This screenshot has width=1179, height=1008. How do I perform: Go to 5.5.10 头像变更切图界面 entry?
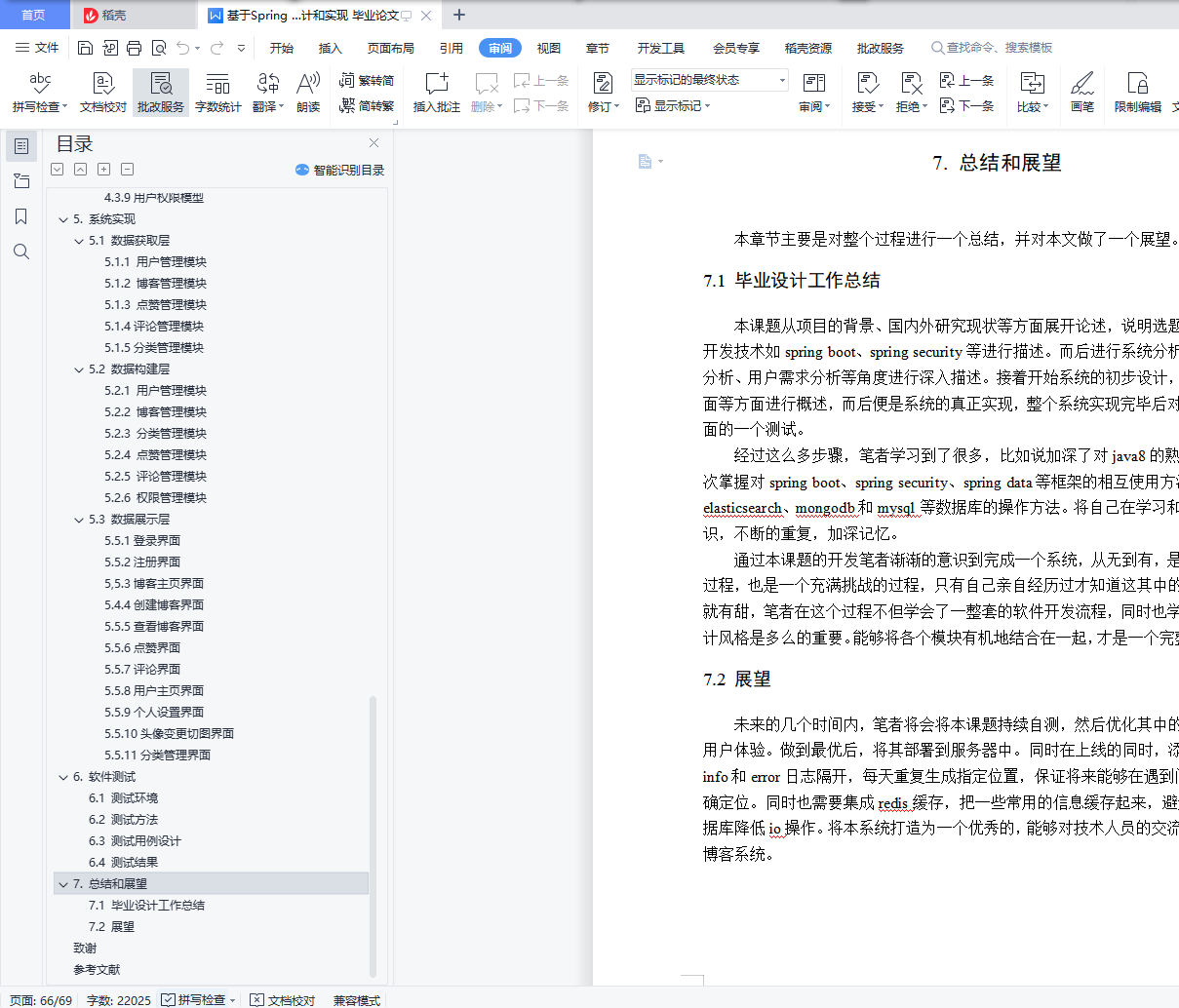click(x=170, y=734)
